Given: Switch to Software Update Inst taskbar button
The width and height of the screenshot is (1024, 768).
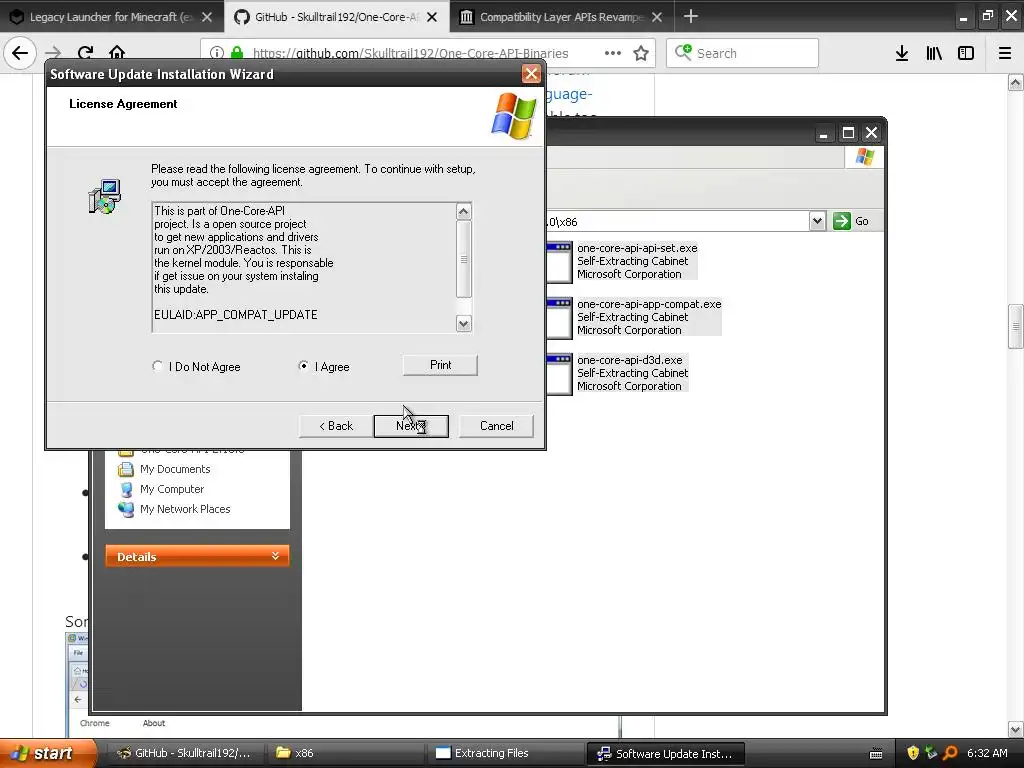Looking at the screenshot, I should click(x=665, y=753).
